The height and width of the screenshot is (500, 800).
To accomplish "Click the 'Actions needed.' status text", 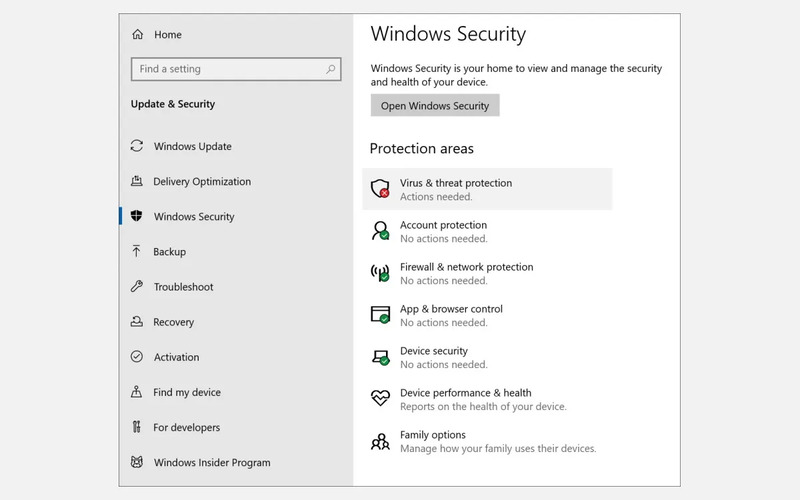I will (436, 196).
